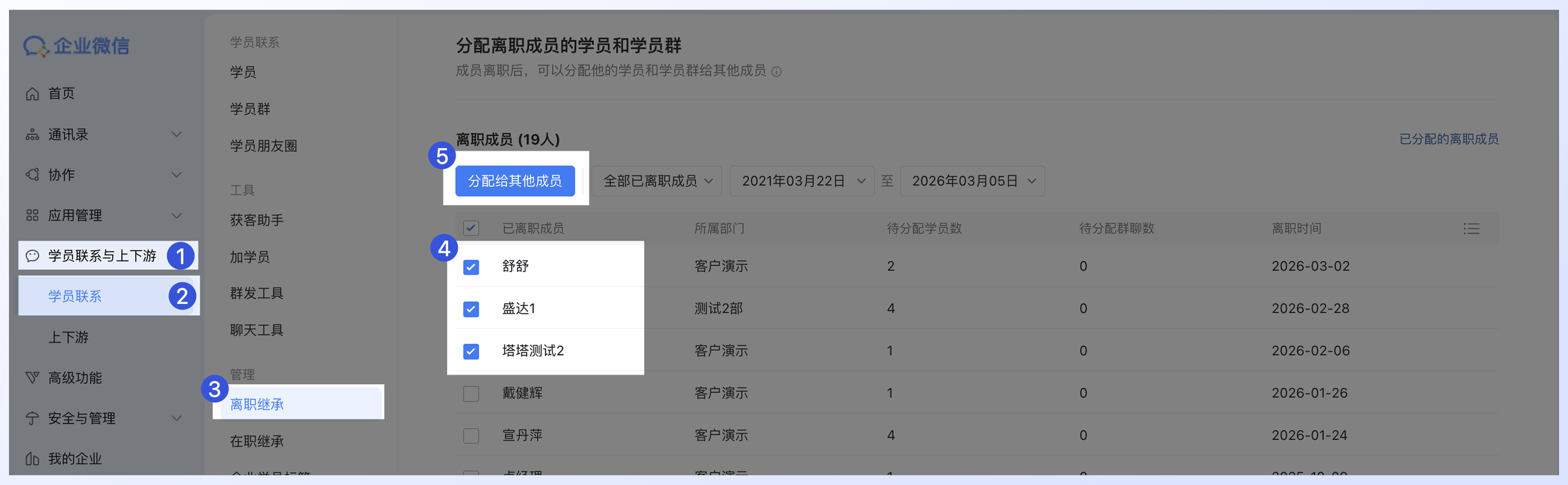This screenshot has width=1568, height=485.
Task: Click the 分配给其他成员 button
Action: pyautogui.click(x=515, y=181)
